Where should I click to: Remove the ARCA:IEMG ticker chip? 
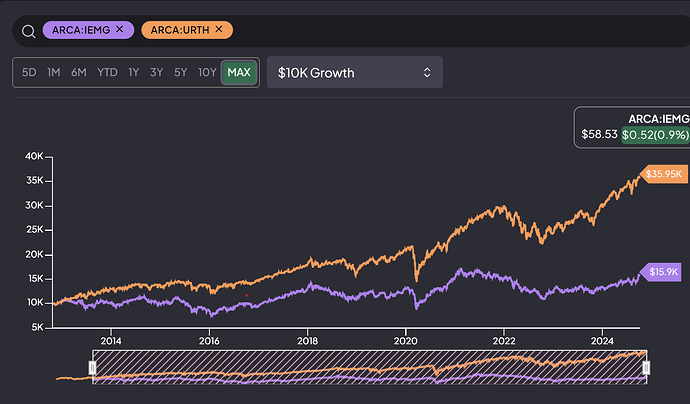pos(119,30)
